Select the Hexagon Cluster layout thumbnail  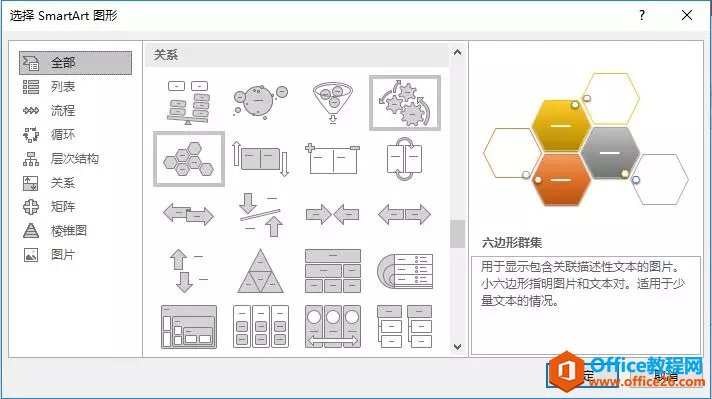189,159
